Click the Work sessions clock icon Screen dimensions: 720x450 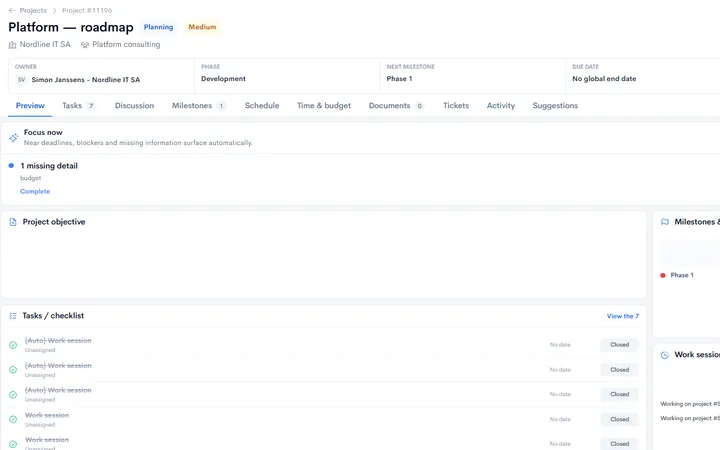664,355
